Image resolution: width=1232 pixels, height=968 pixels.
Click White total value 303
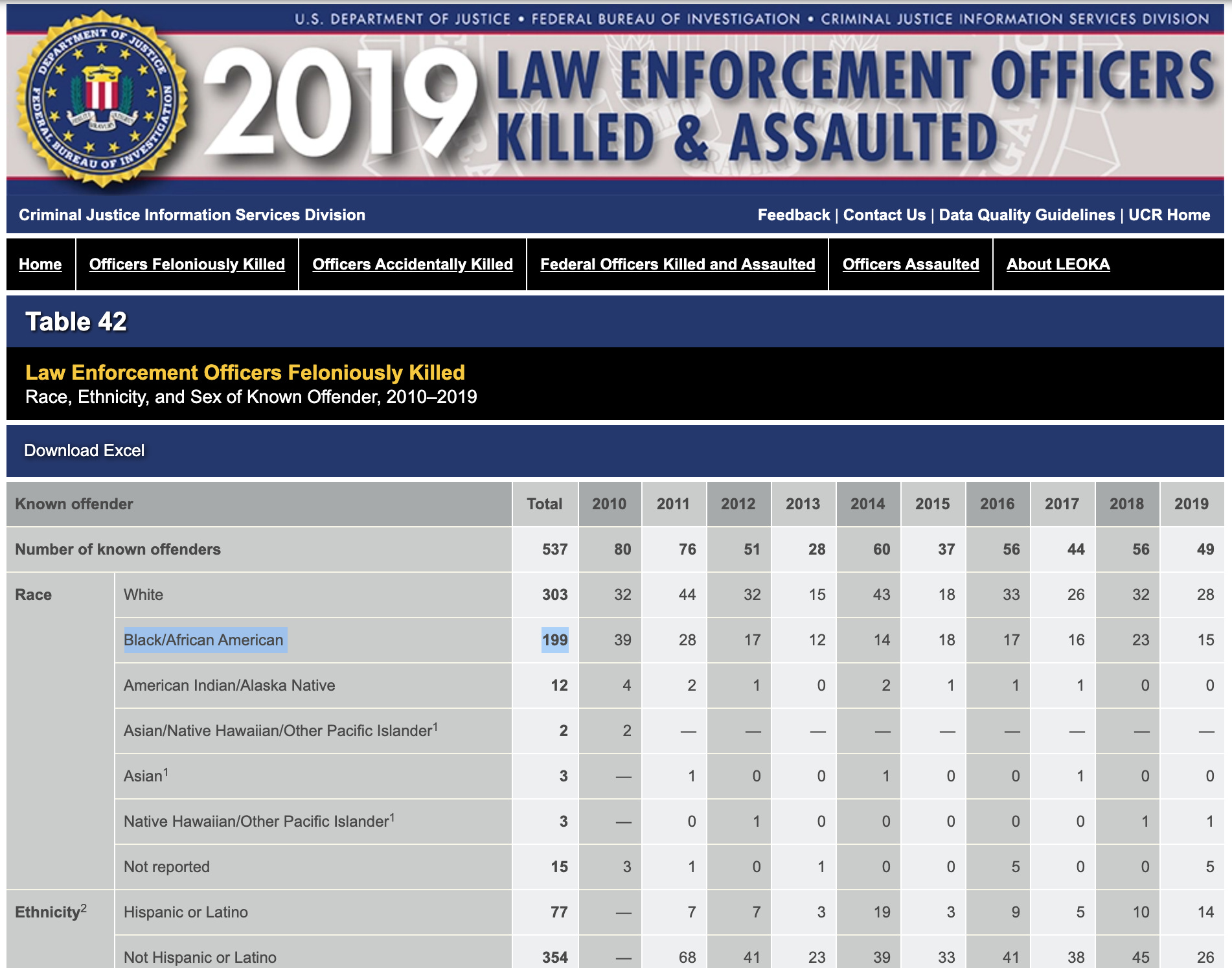point(554,595)
